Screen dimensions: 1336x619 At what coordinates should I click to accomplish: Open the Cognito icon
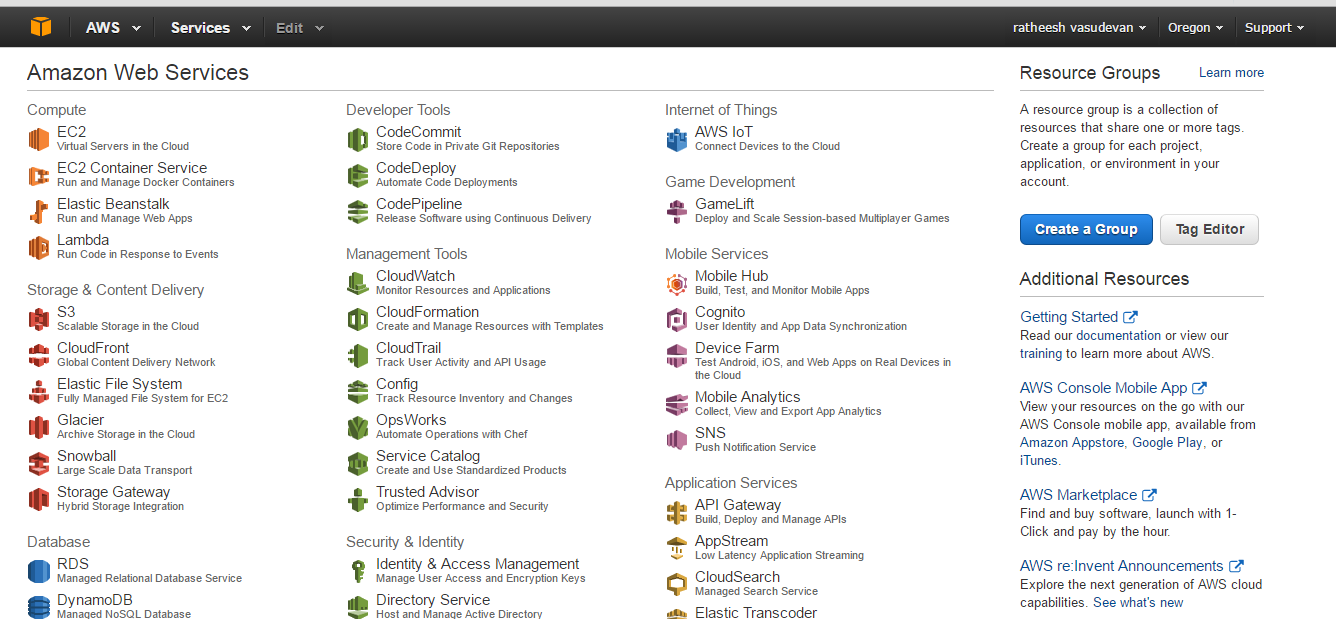point(677,319)
